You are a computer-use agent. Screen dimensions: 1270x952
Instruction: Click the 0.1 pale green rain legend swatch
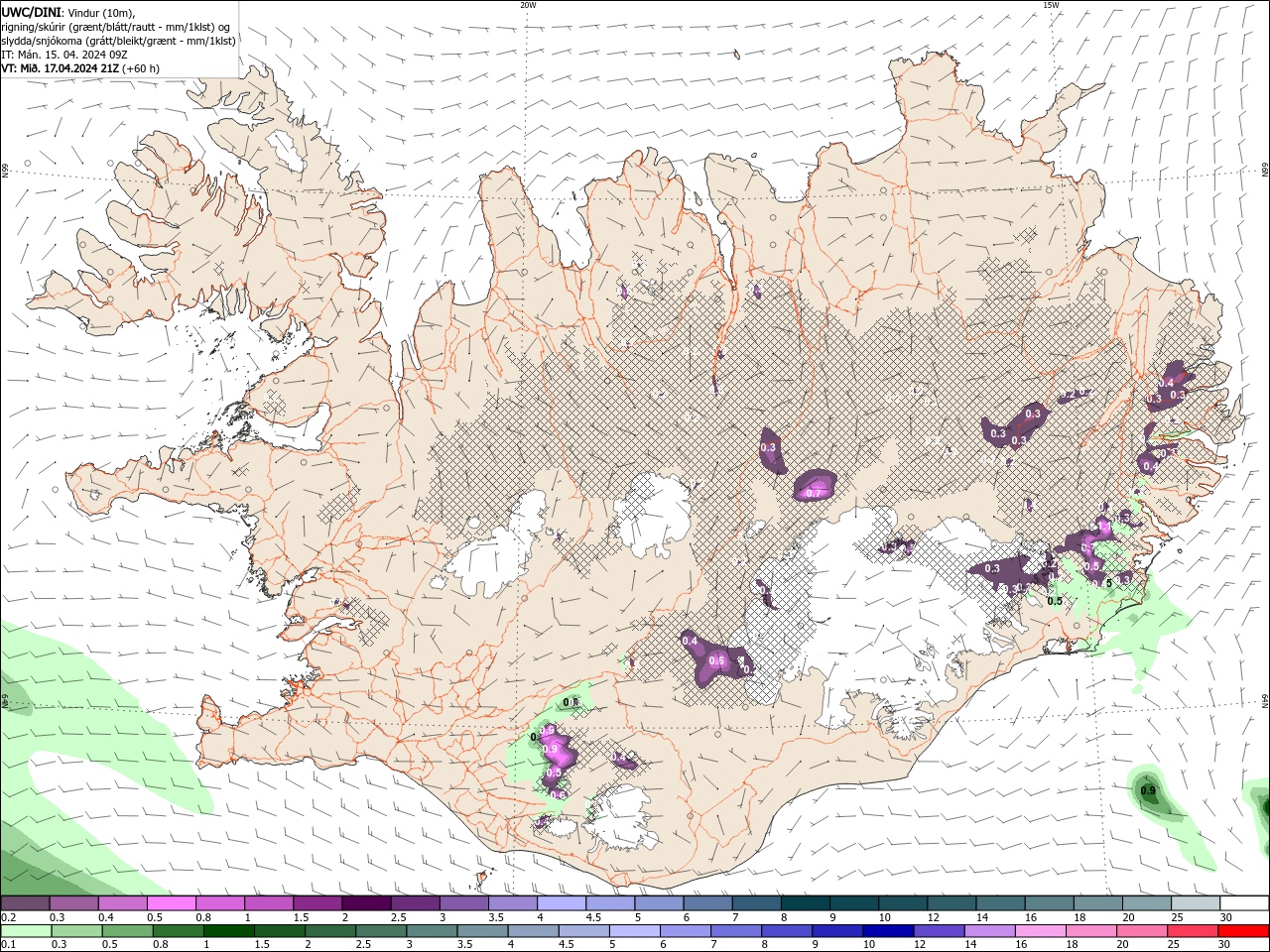pos(26,931)
